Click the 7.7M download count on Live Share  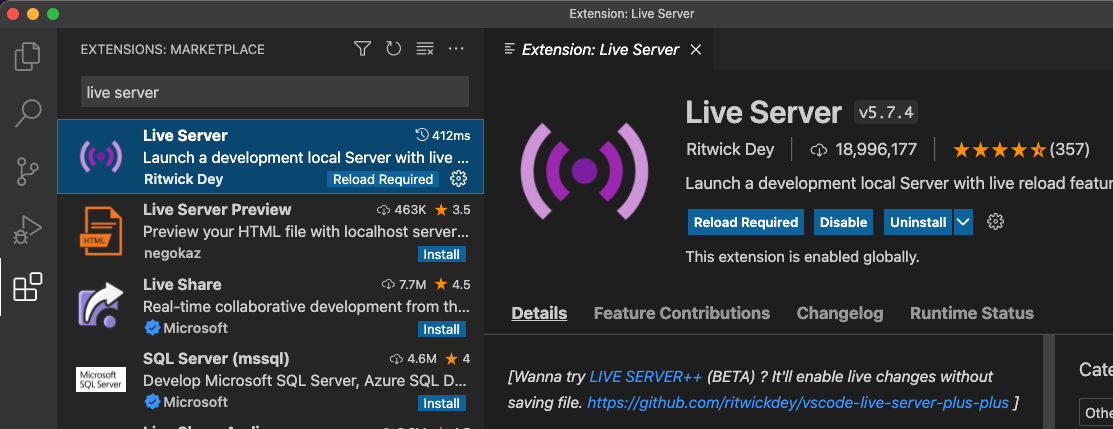403,285
